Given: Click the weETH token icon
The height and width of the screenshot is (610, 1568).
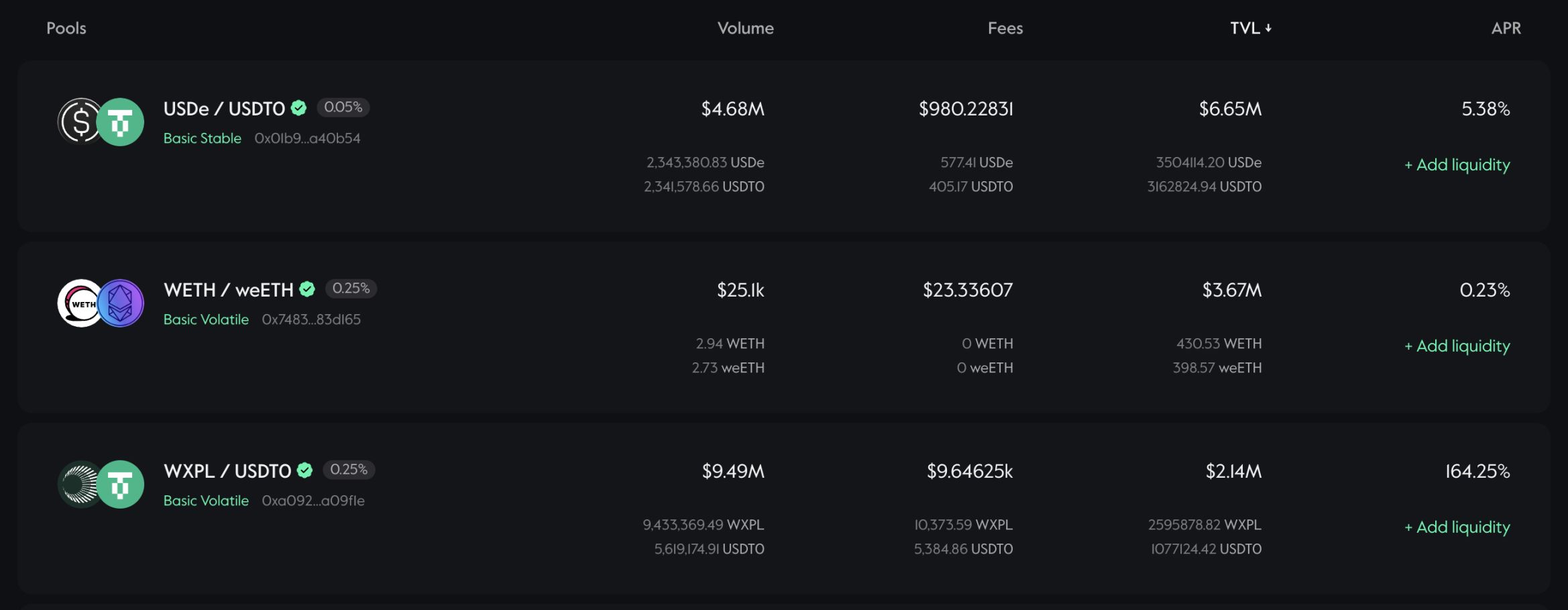Looking at the screenshot, I should [121, 303].
